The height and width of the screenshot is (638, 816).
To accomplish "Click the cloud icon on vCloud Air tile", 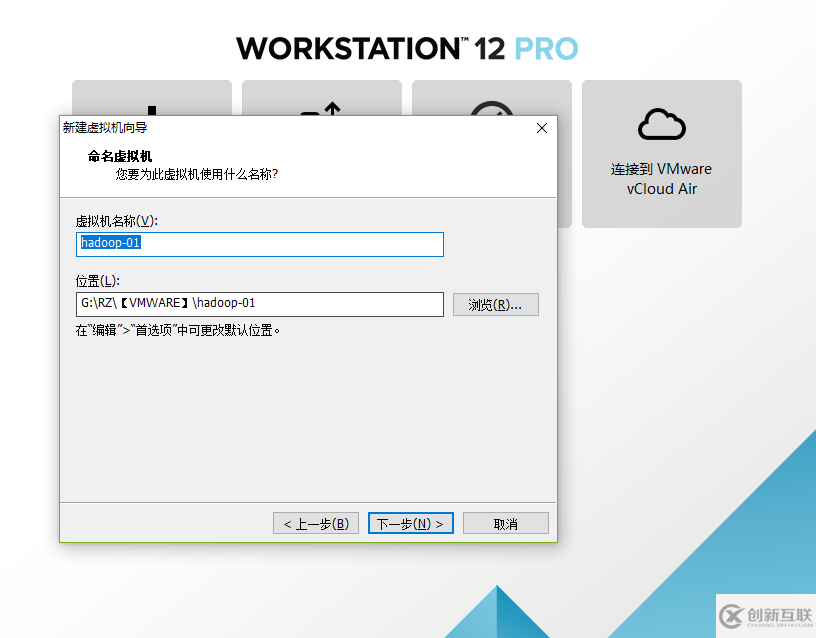I will click(662, 124).
